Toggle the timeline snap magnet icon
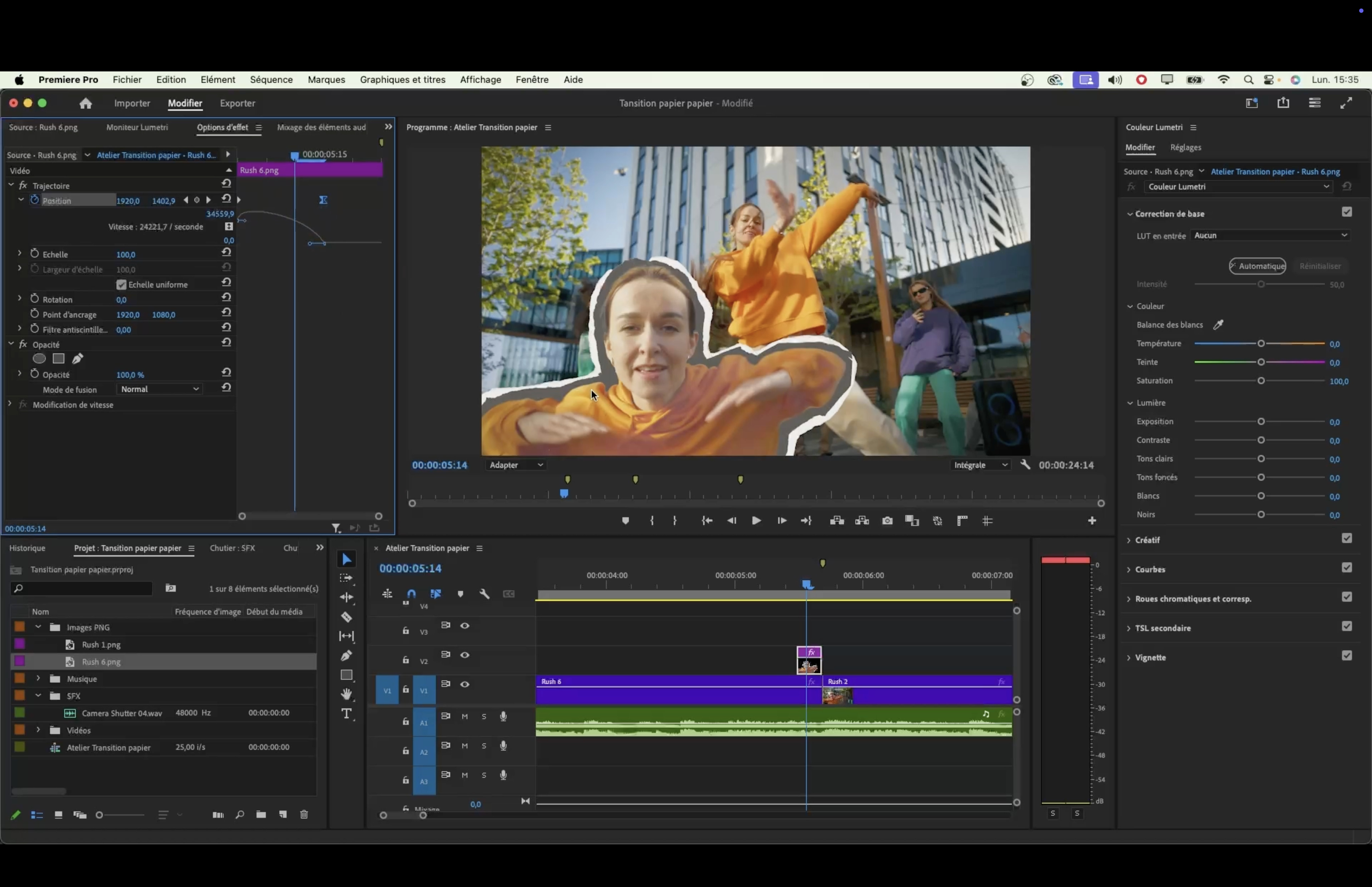 (411, 594)
